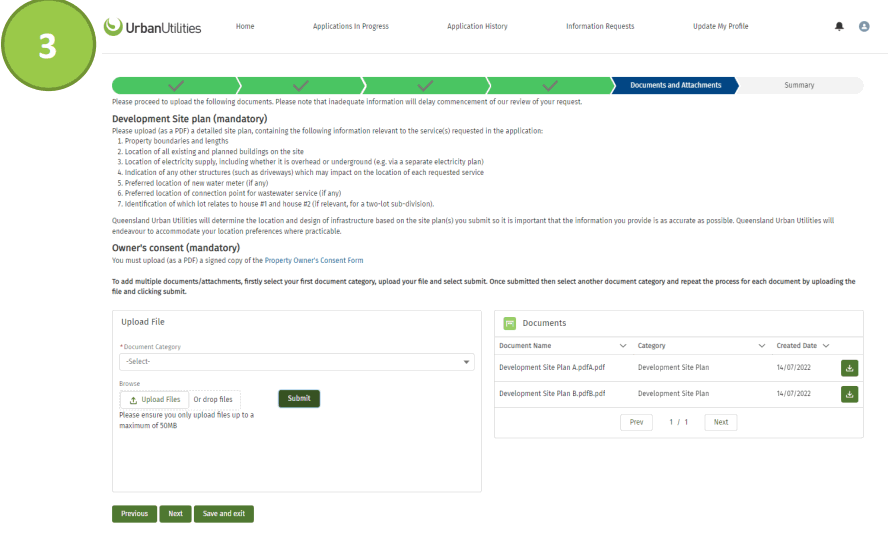Click the Next button beside Previous

click(175, 514)
